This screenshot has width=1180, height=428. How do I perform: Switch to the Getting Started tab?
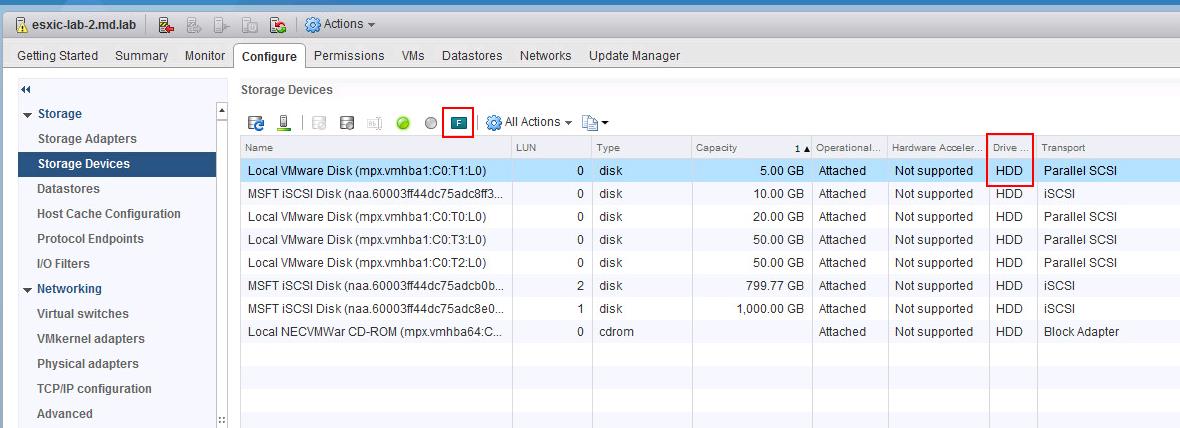(x=57, y=56)
